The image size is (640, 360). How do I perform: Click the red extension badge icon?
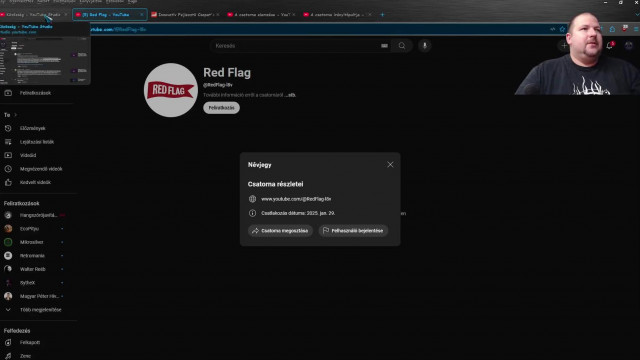click(624, 29)
